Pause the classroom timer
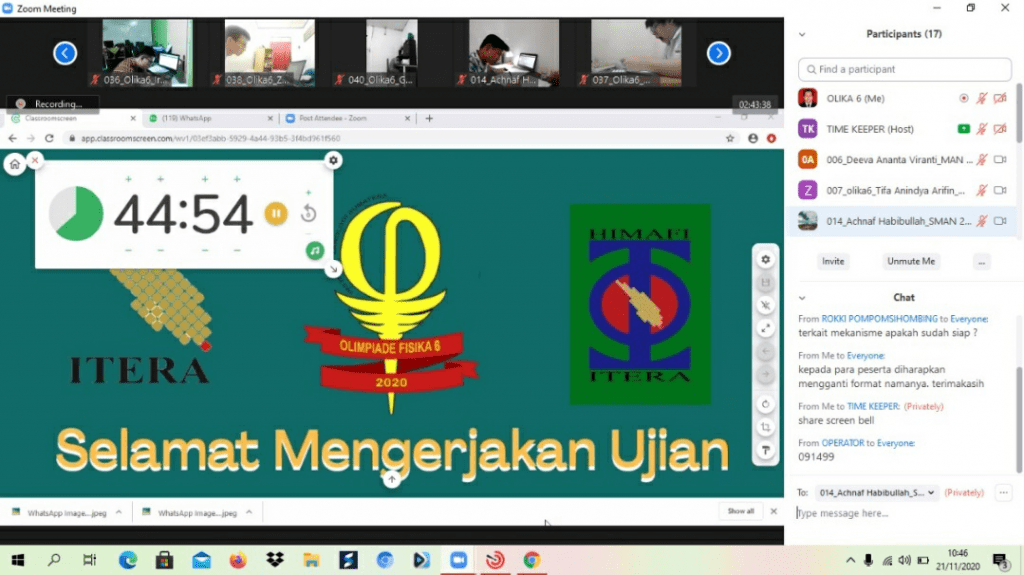Viewport: 1024px width, 575px height. pos(276,214)
